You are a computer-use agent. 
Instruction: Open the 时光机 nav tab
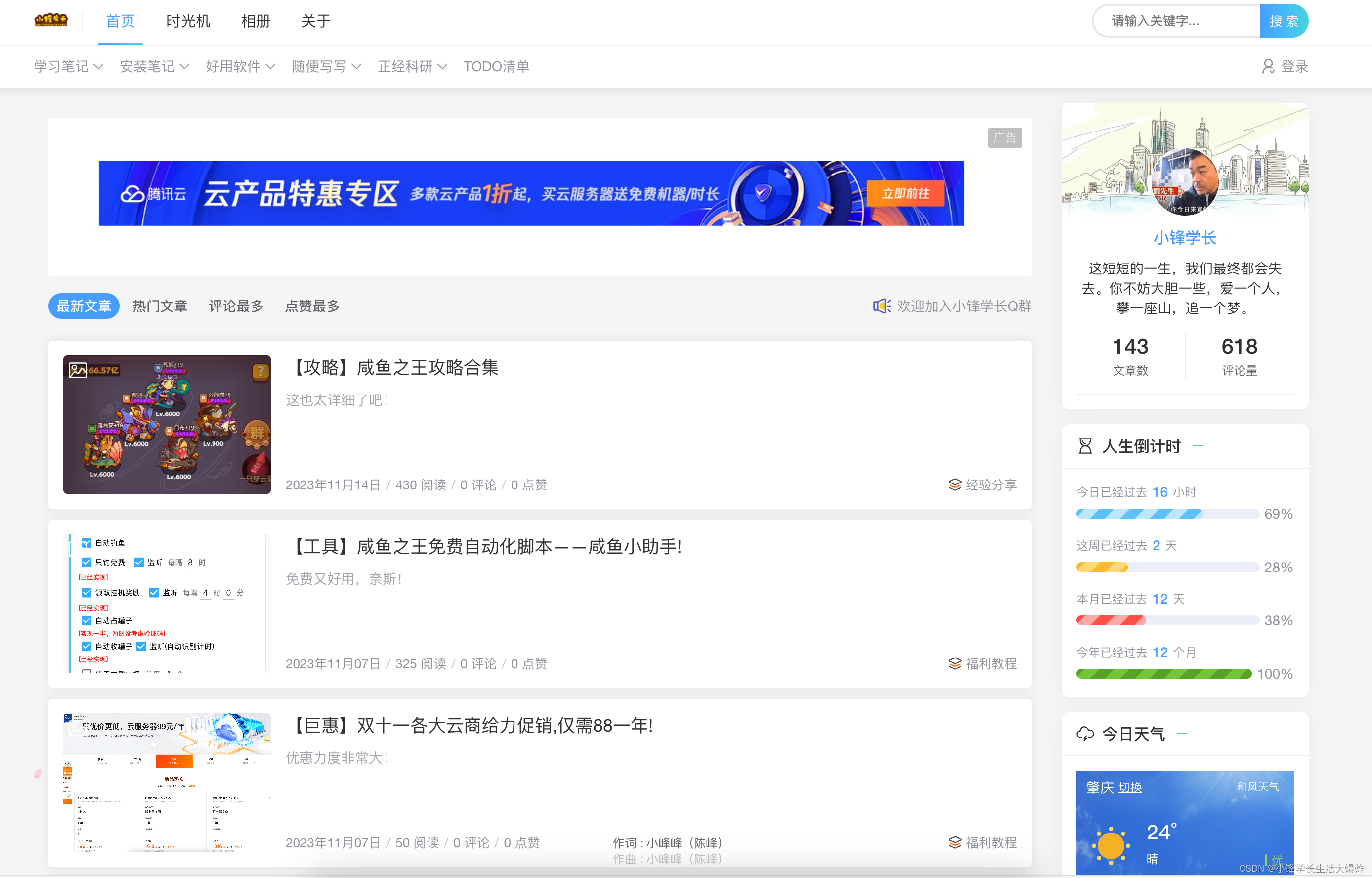188,22
